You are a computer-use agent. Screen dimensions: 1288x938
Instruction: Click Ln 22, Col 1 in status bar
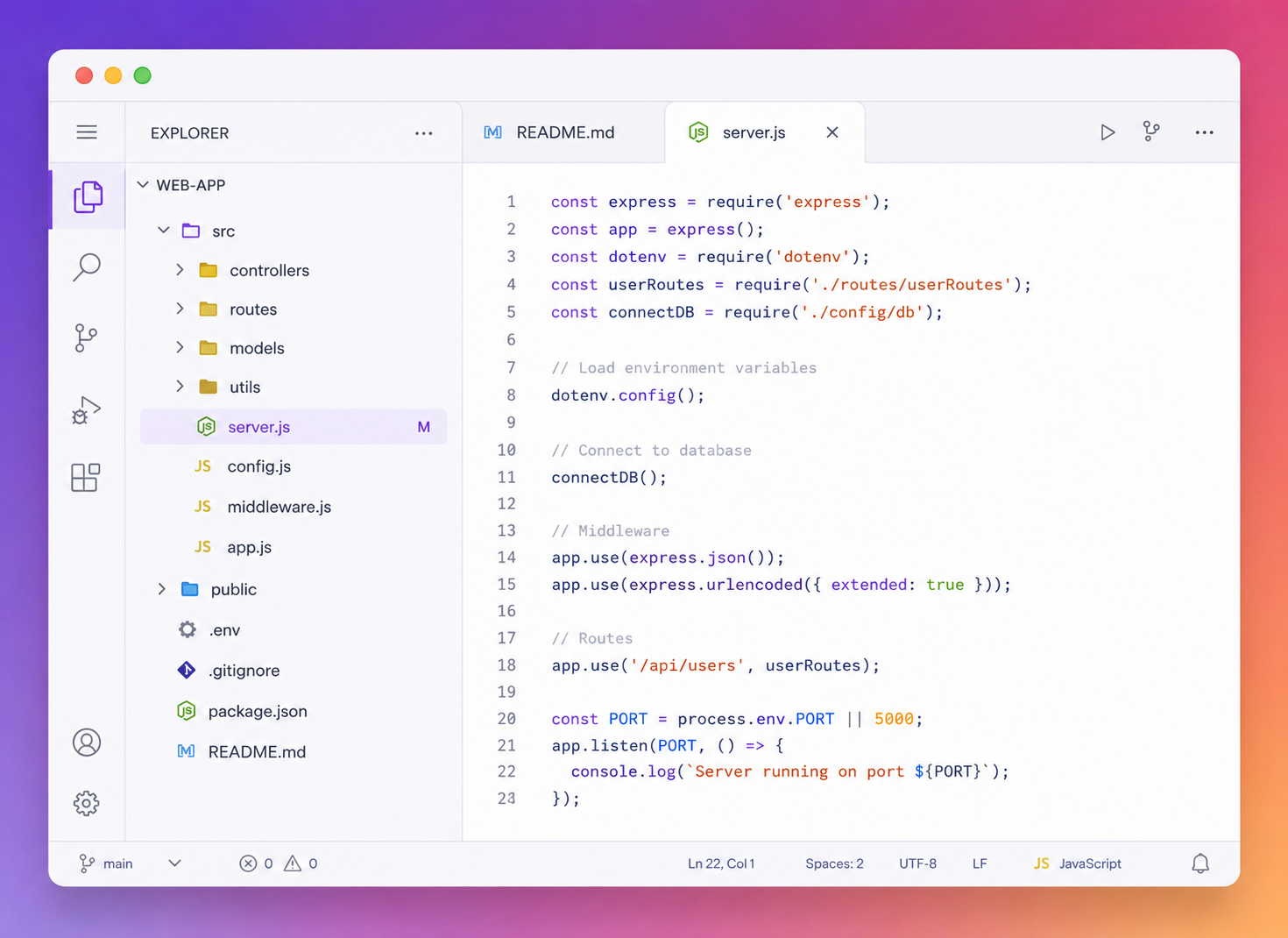tap(721, 863)
